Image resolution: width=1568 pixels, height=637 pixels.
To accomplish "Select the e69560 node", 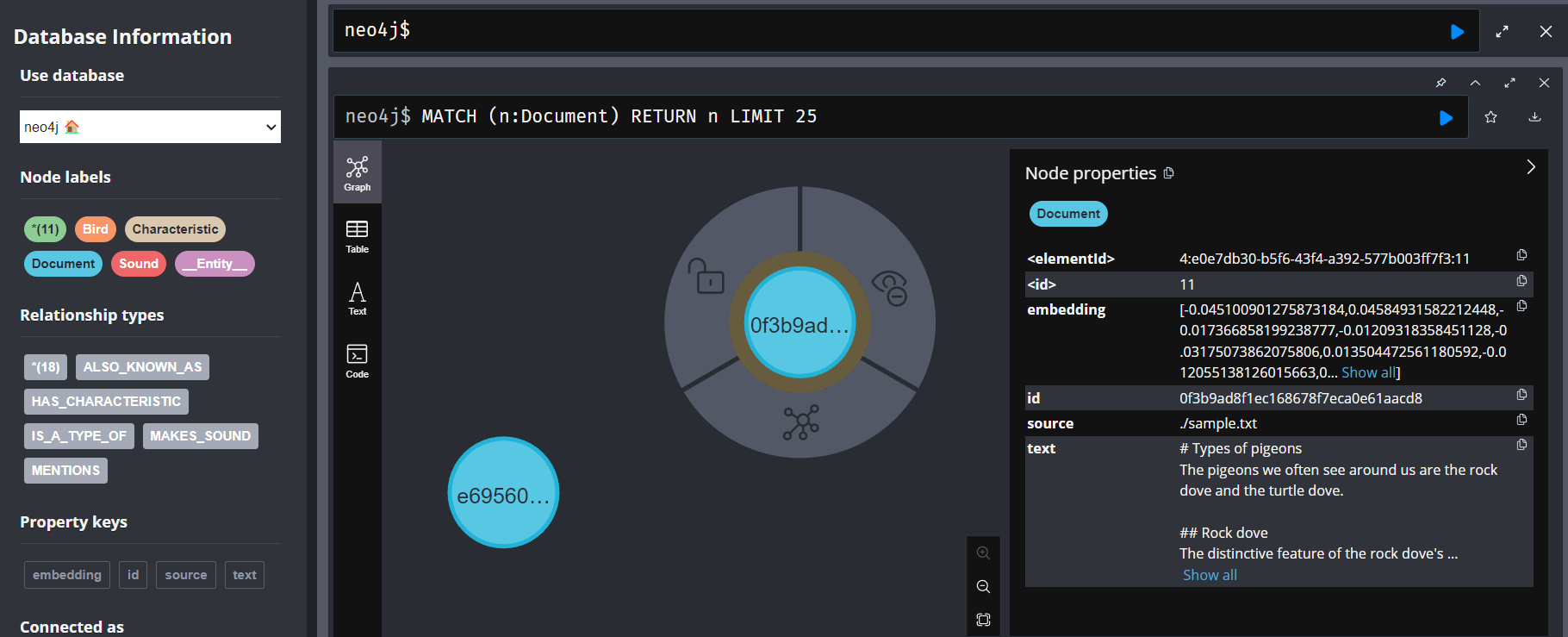I will [x=503, y=493].
